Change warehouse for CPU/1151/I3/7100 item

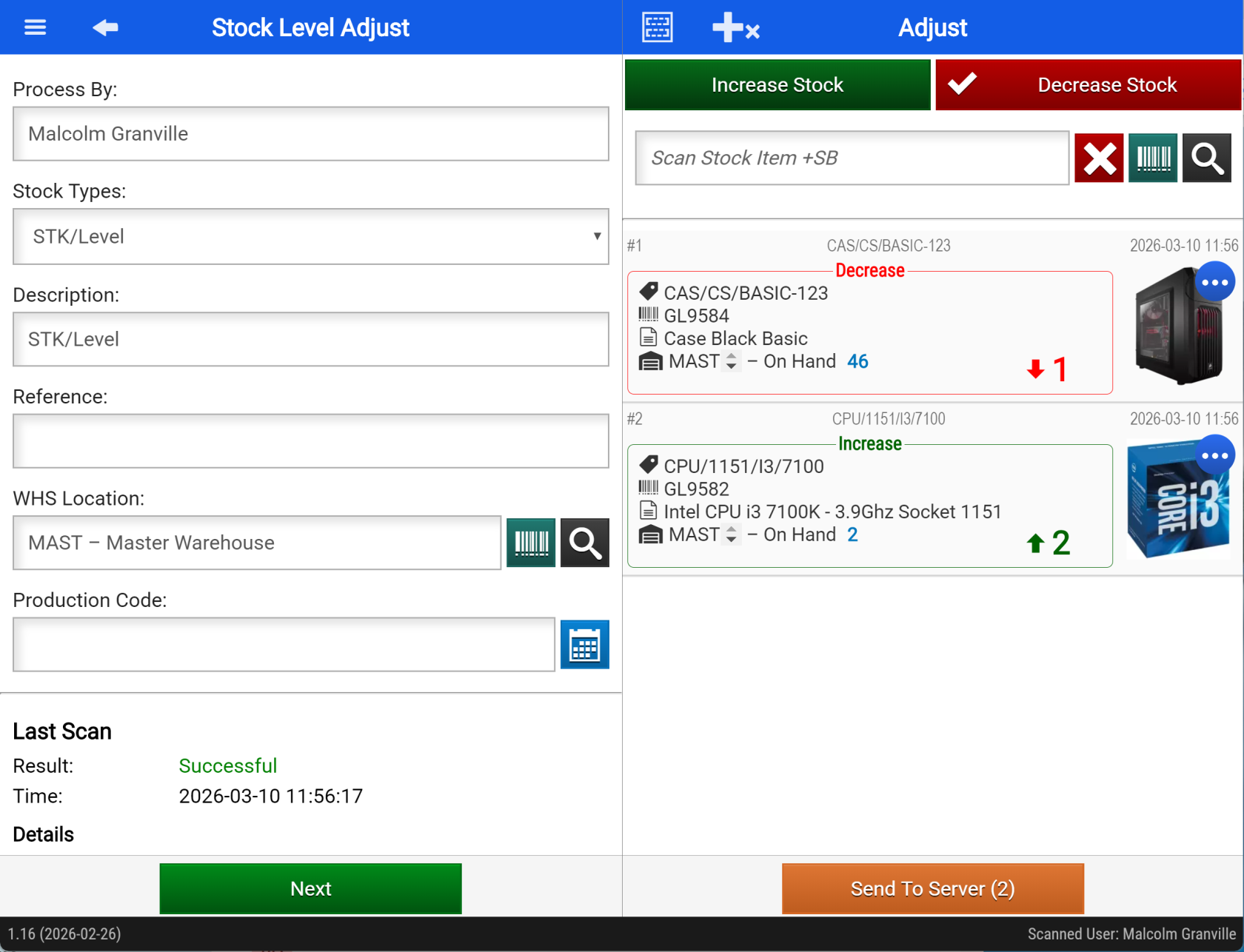[x=731, y=534]
